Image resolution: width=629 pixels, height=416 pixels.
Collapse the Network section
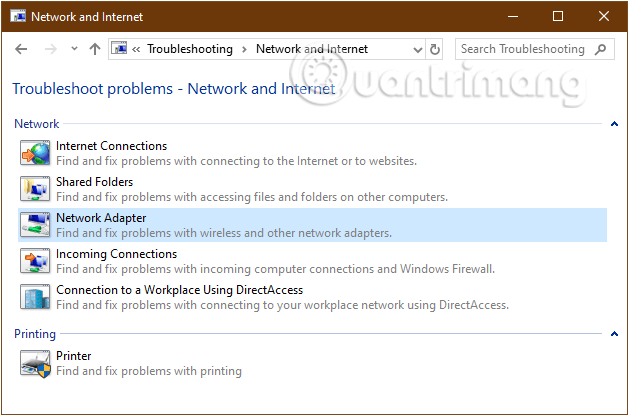[x=614, y=124]
